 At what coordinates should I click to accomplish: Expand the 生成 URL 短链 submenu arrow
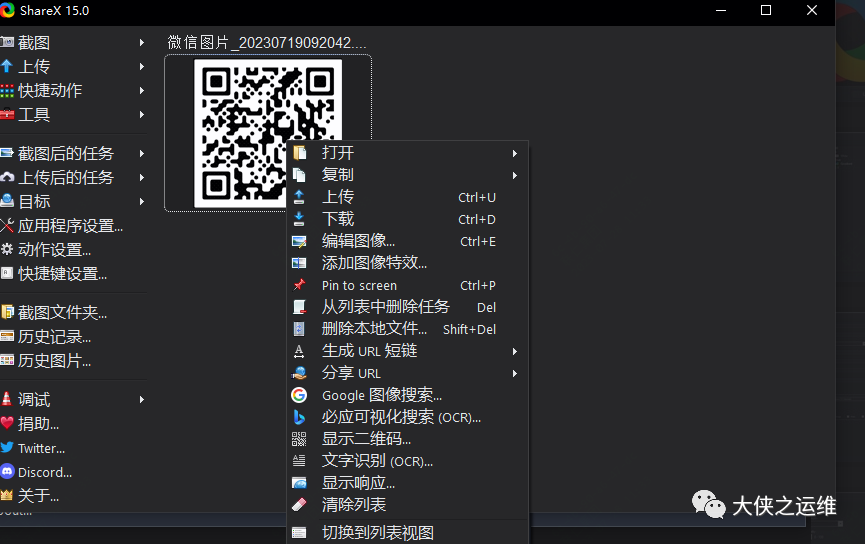515,351
